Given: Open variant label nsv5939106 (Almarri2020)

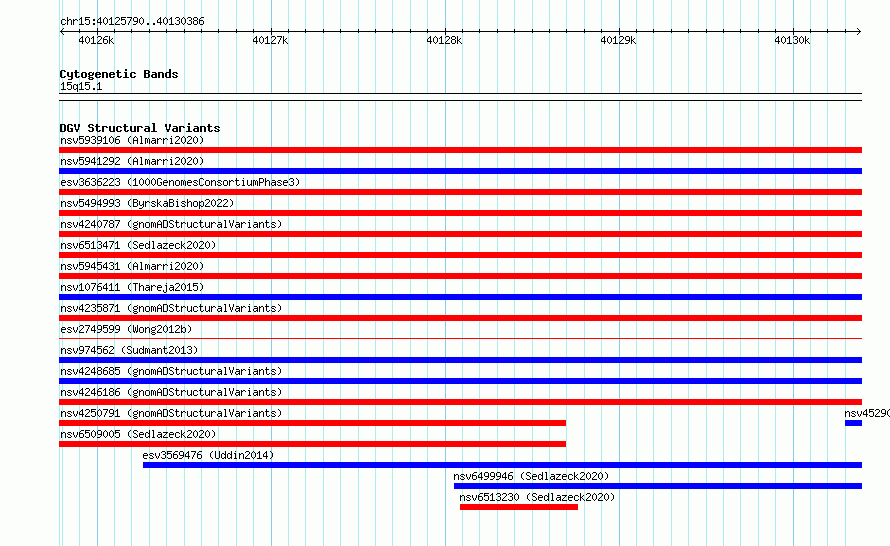Looking at the screenshot, I should (x=132, y=140).
